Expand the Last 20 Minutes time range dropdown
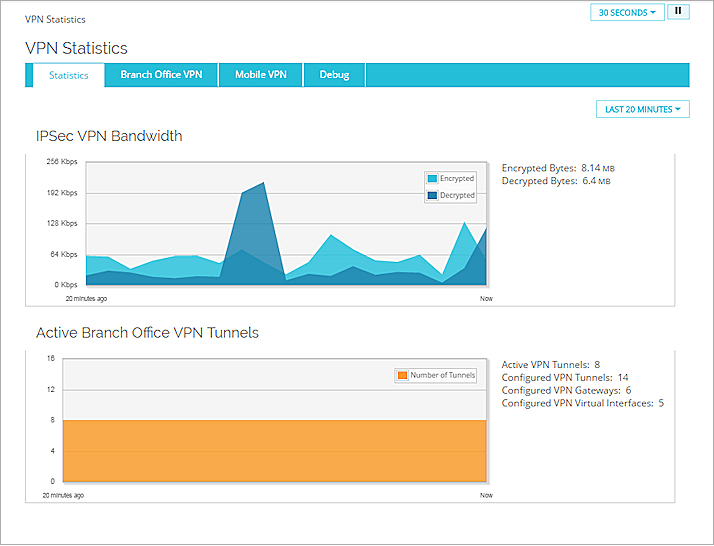This screenshot has height=546, width=714. click(x=643, y=109)
